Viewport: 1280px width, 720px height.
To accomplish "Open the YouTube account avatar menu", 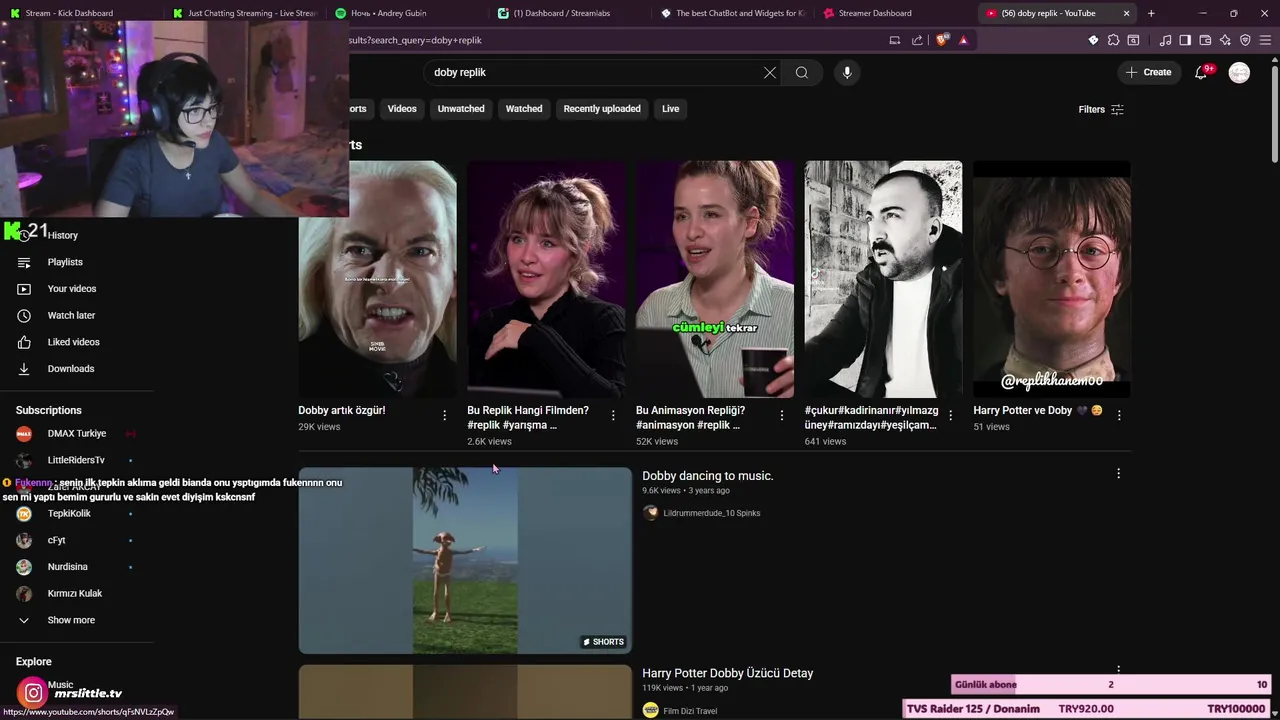I will tap(1239, 72).
